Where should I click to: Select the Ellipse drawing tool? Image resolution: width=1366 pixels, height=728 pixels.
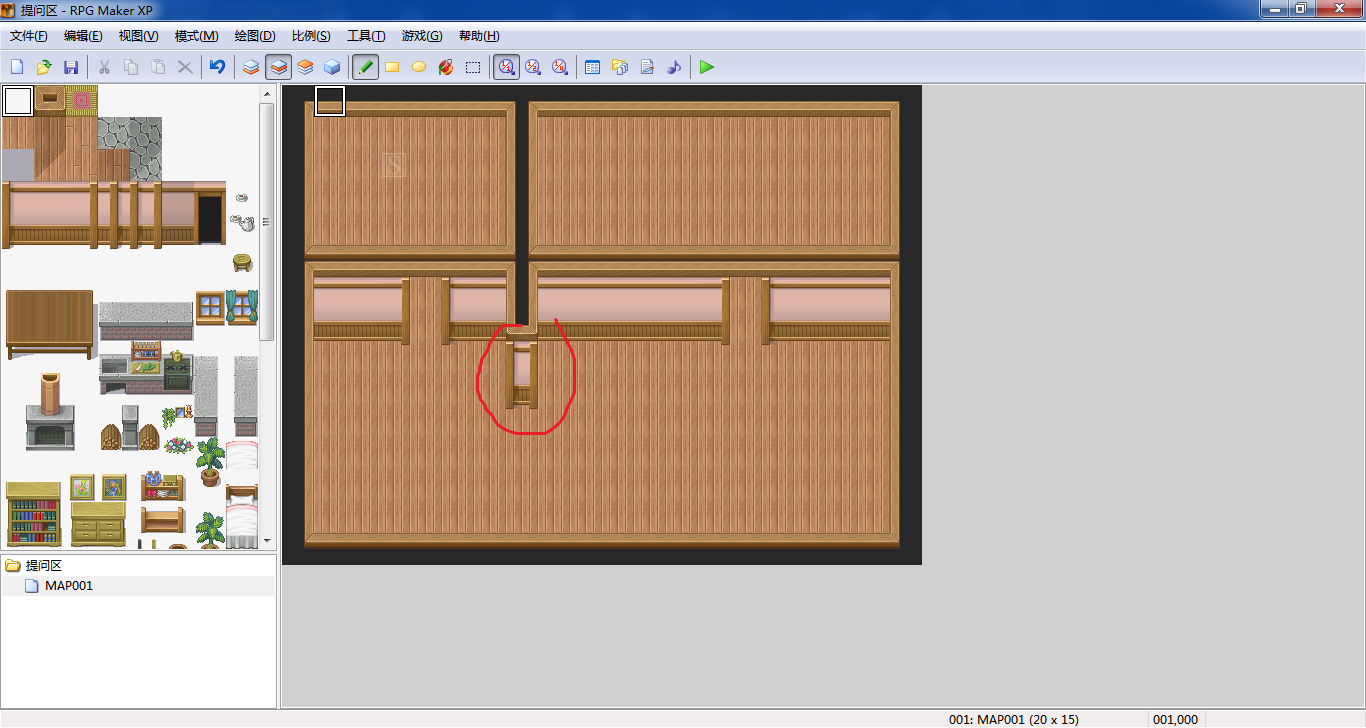point(420,67)
